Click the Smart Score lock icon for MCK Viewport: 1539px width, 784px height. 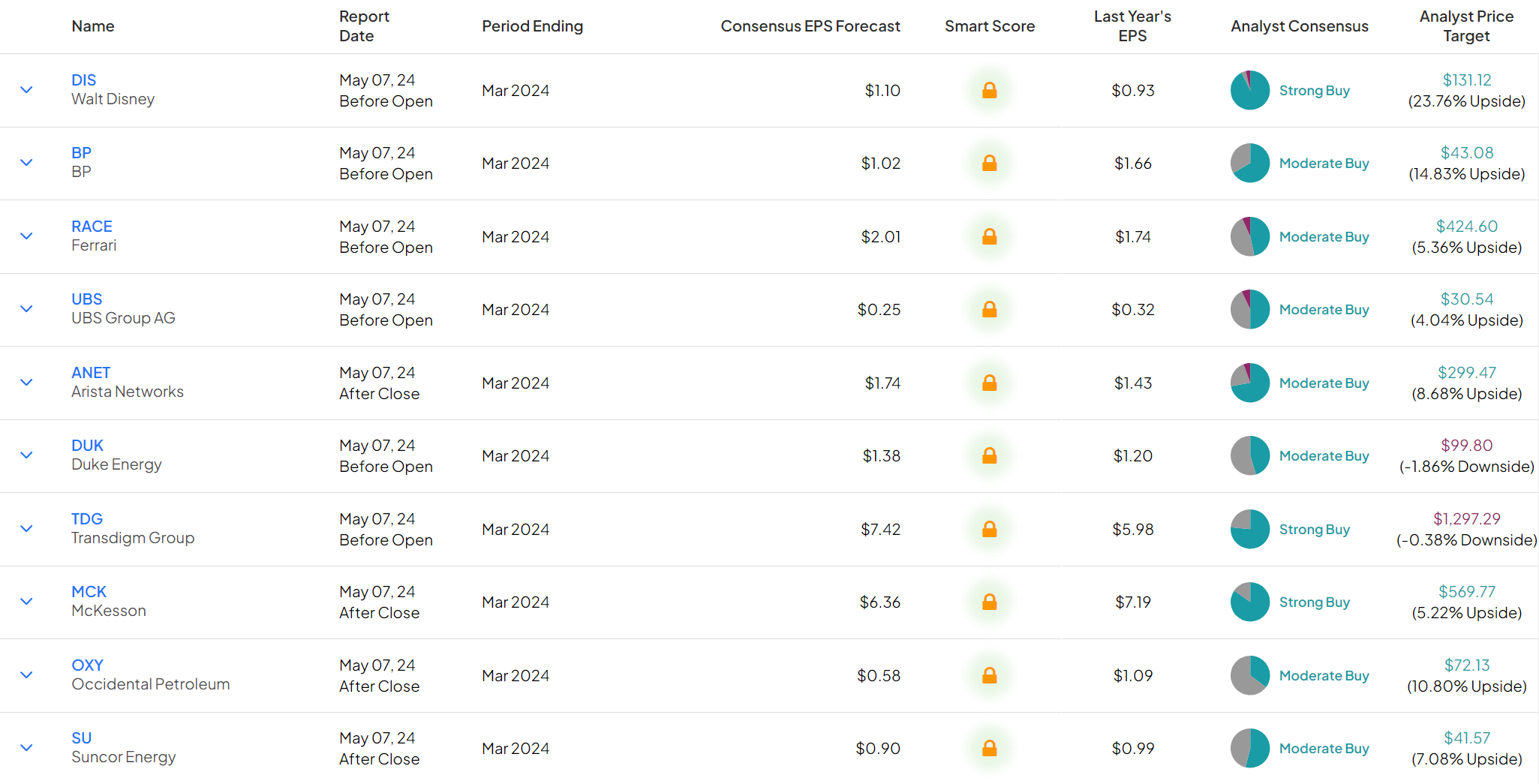click(990, 602)
